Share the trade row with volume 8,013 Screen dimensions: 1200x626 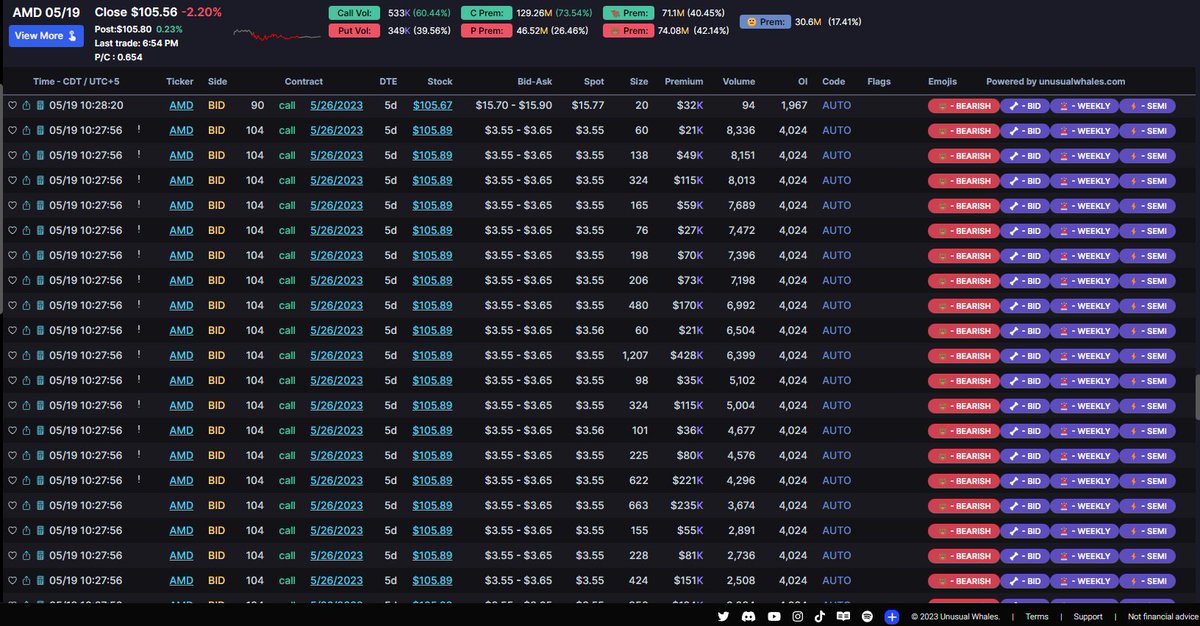tap(27, 180)
